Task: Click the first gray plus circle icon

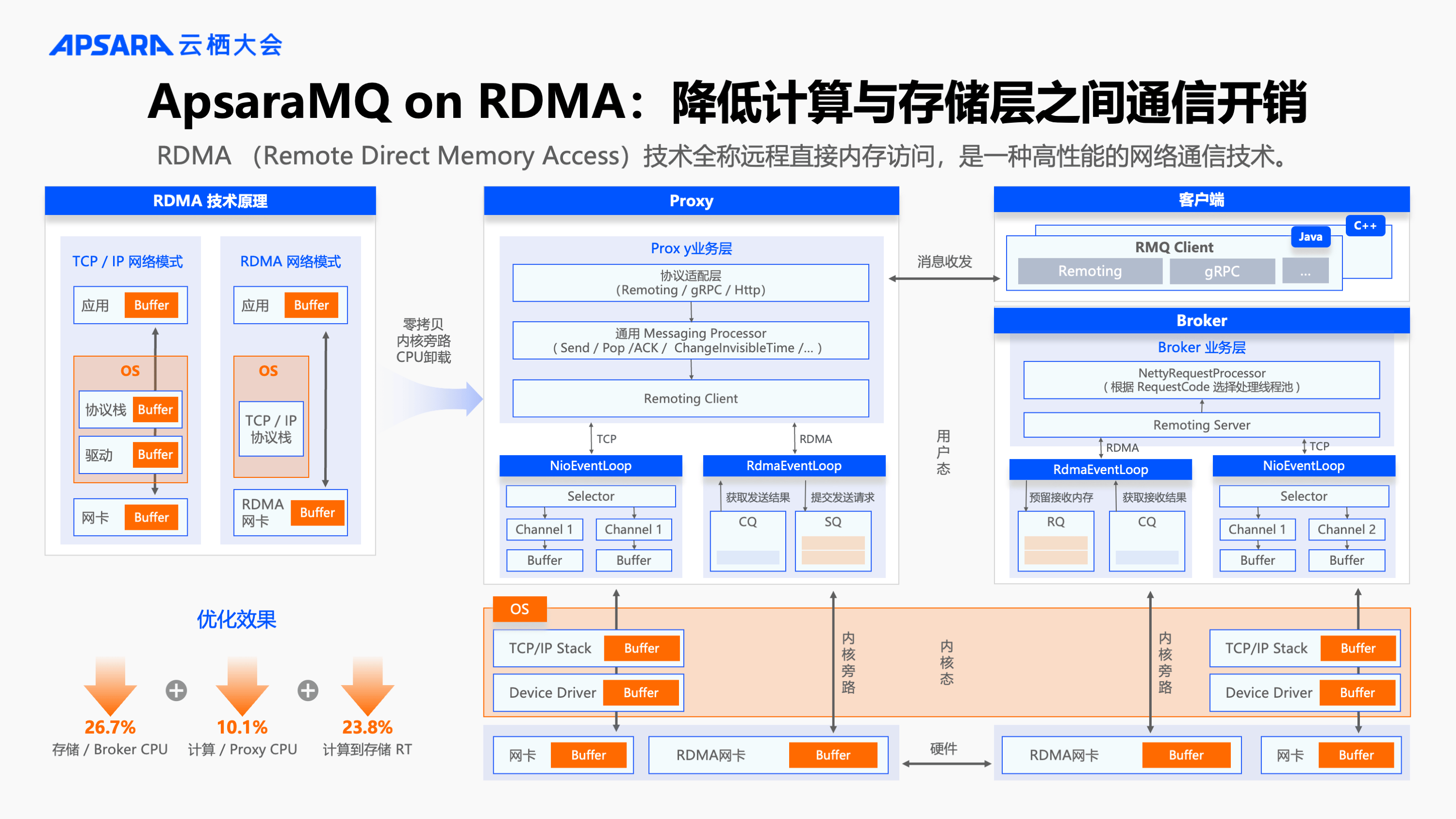Action: [x=176, y=690]
